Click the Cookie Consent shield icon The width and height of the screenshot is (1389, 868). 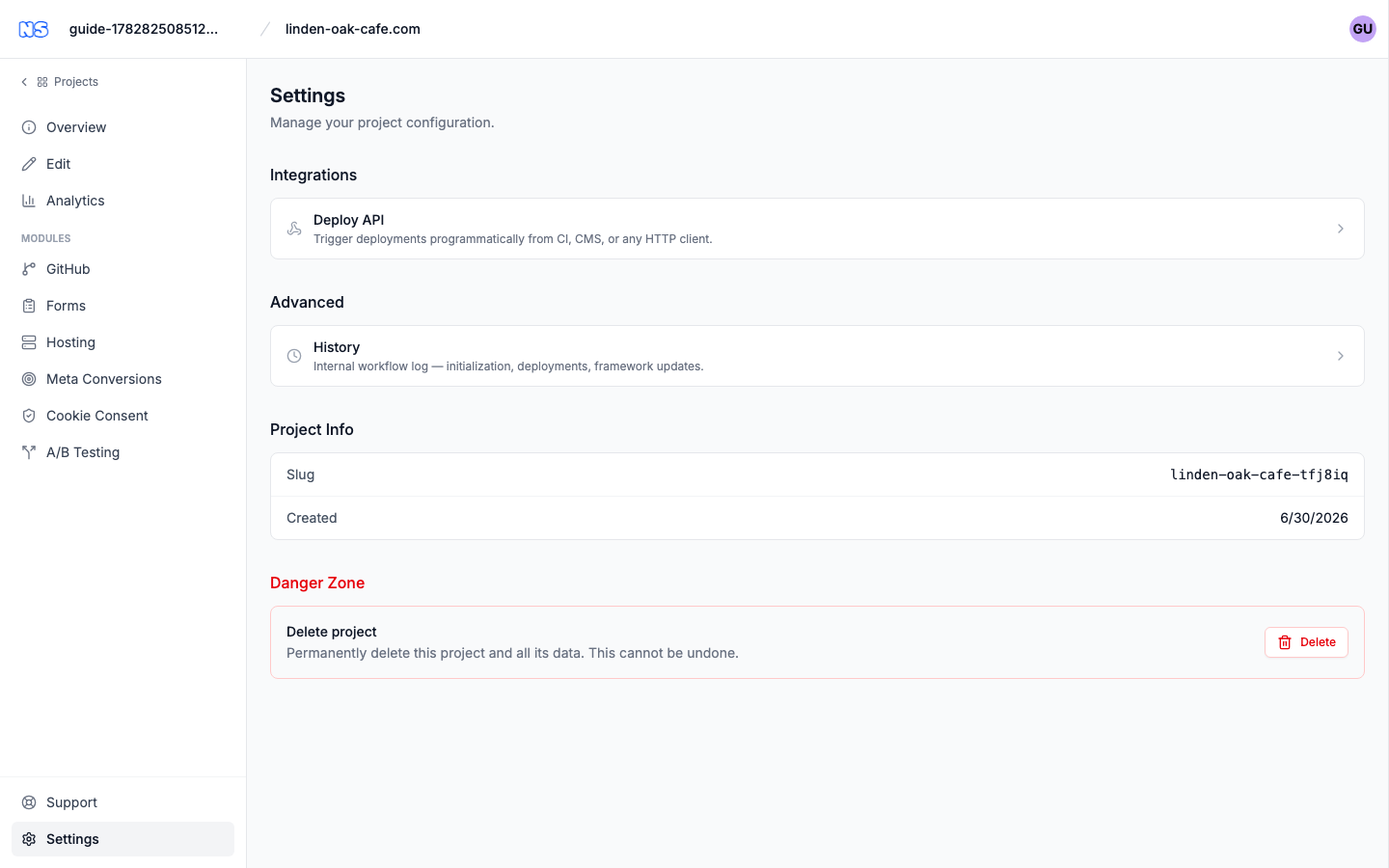pos(29,416)
